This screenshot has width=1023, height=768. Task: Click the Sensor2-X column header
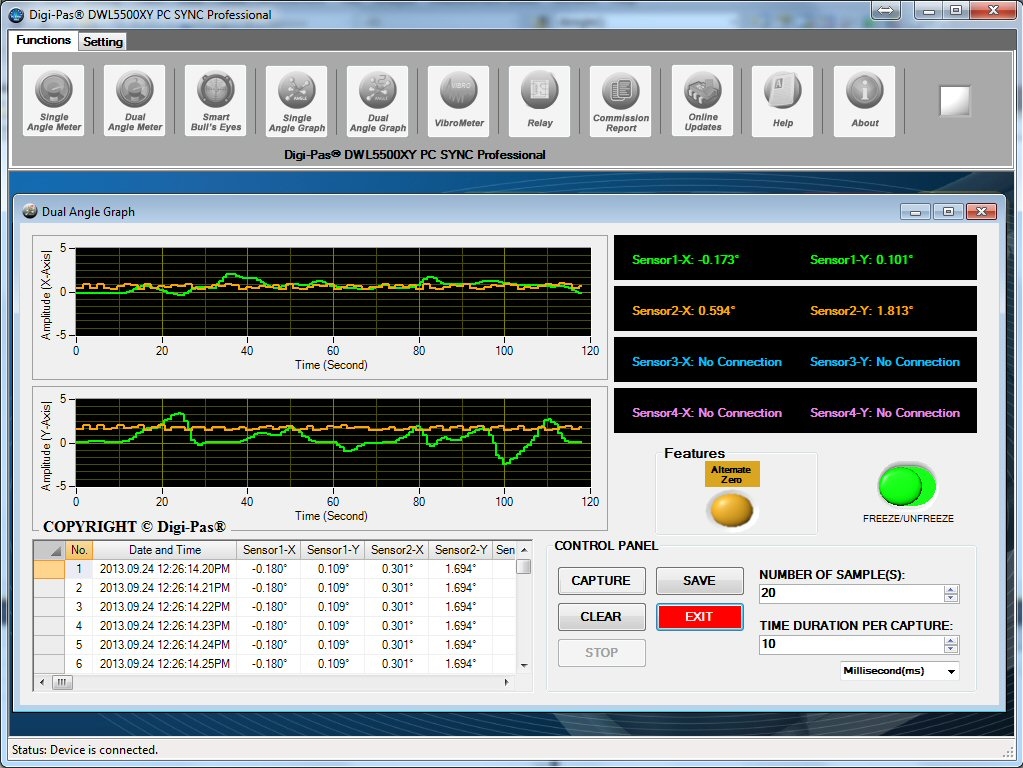click(397, 550)
